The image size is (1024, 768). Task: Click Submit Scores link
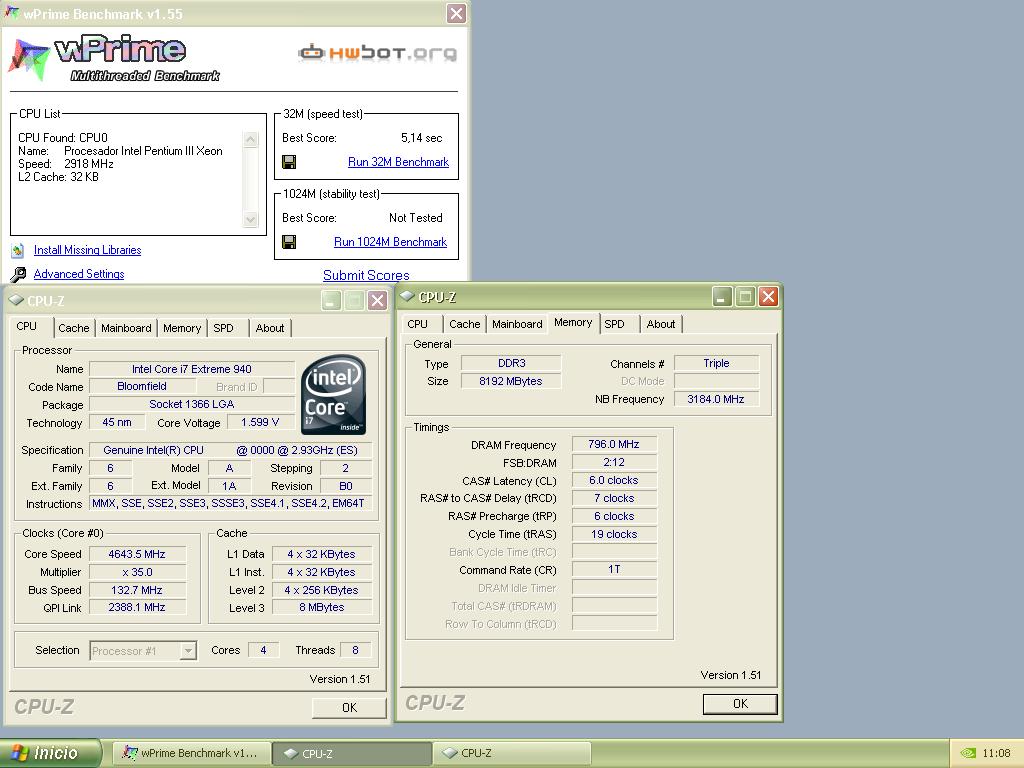click(x=366, y=276)
